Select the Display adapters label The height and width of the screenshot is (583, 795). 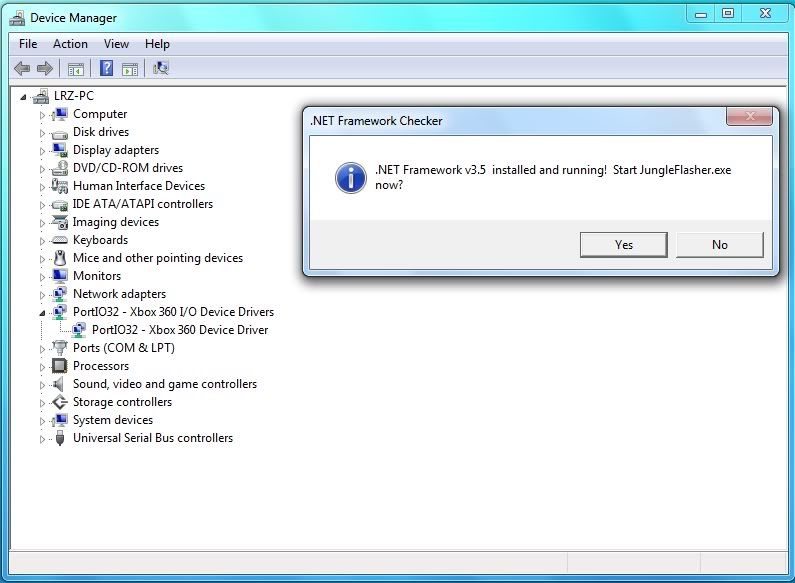pos(116,150)
